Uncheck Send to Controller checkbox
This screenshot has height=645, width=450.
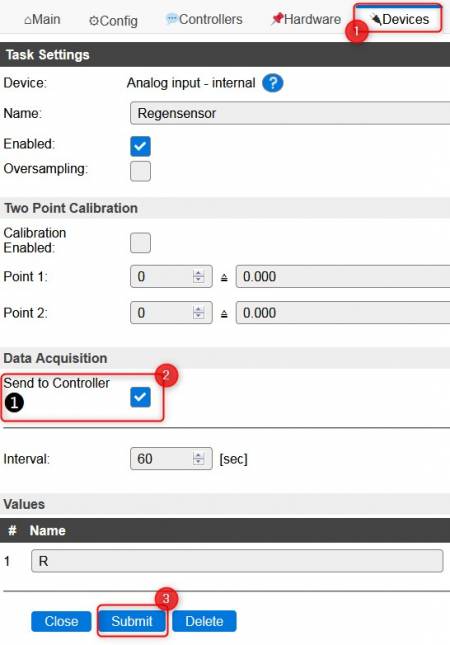(140, 397)
